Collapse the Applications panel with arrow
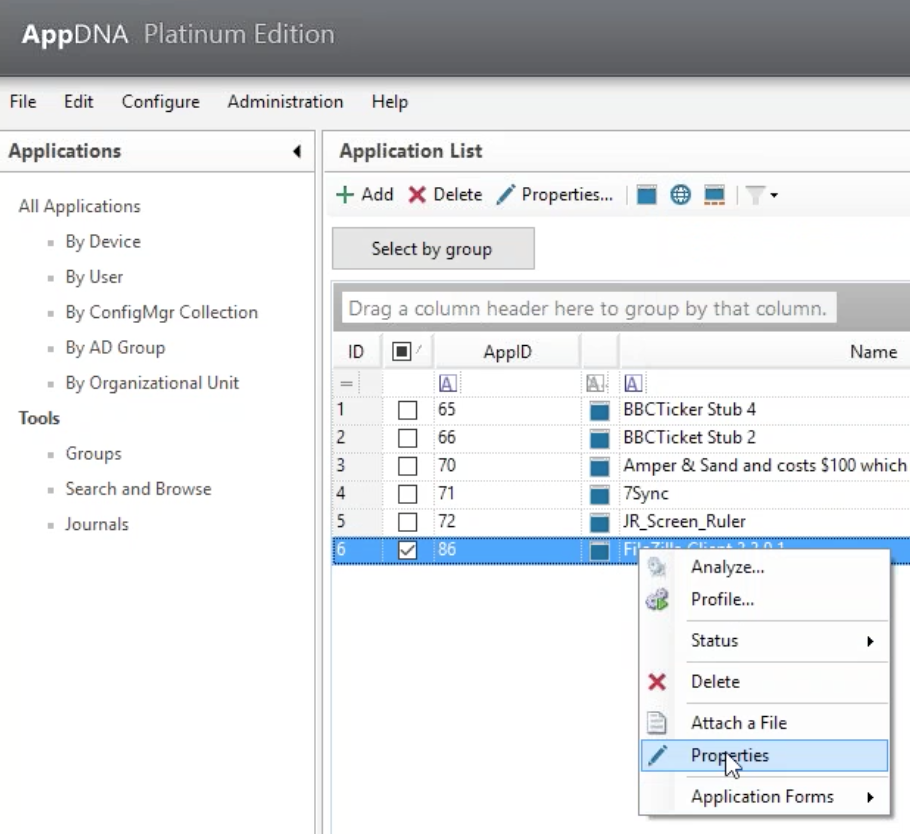Viewport: 910px width, 834px height. pos(297,152)
